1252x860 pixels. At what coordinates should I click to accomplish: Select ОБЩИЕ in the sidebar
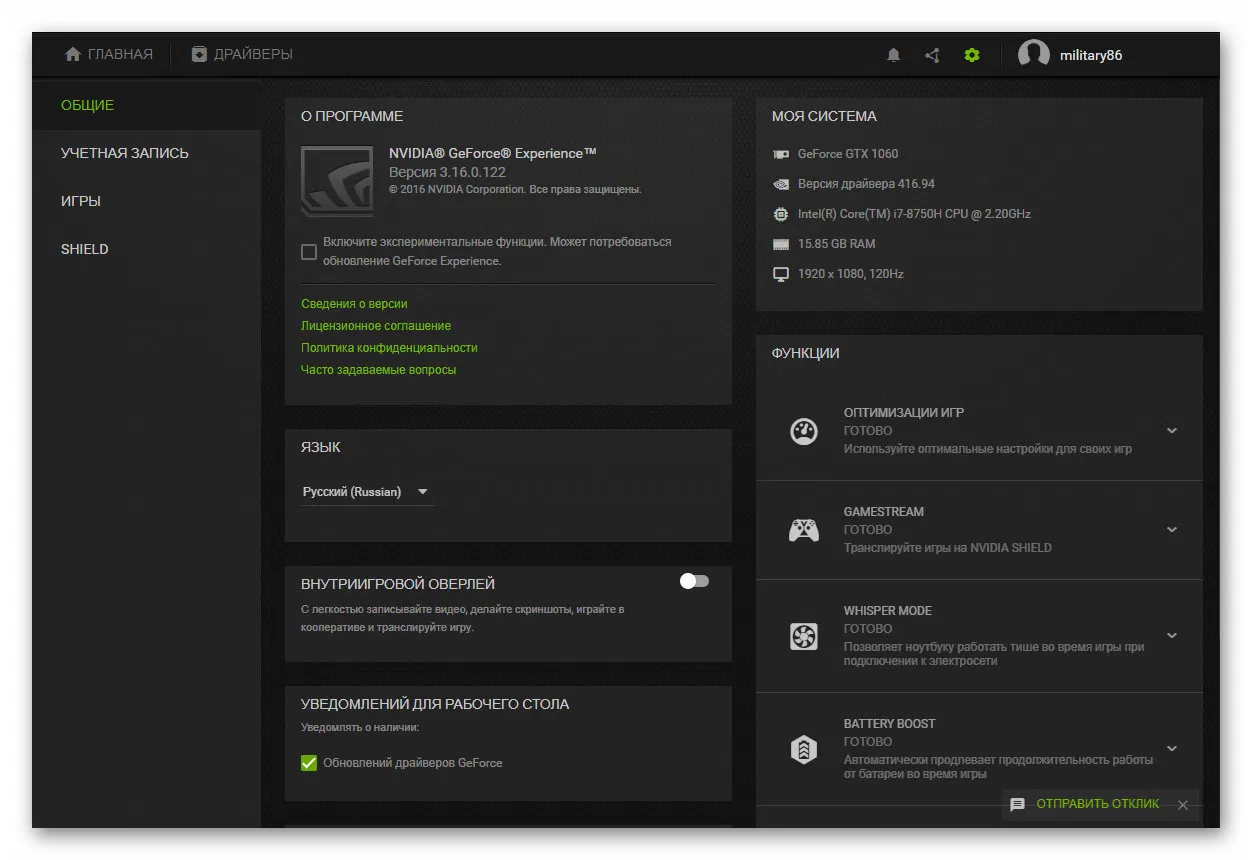[147, 105]
